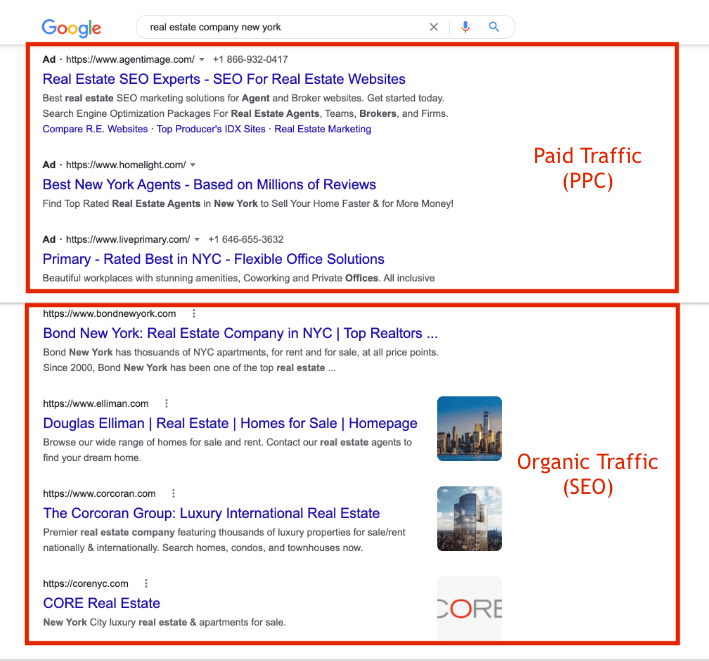Click the https://www.agentimage.com/ URL text
This screenshot has width=709, height=661.
[130, 60]
